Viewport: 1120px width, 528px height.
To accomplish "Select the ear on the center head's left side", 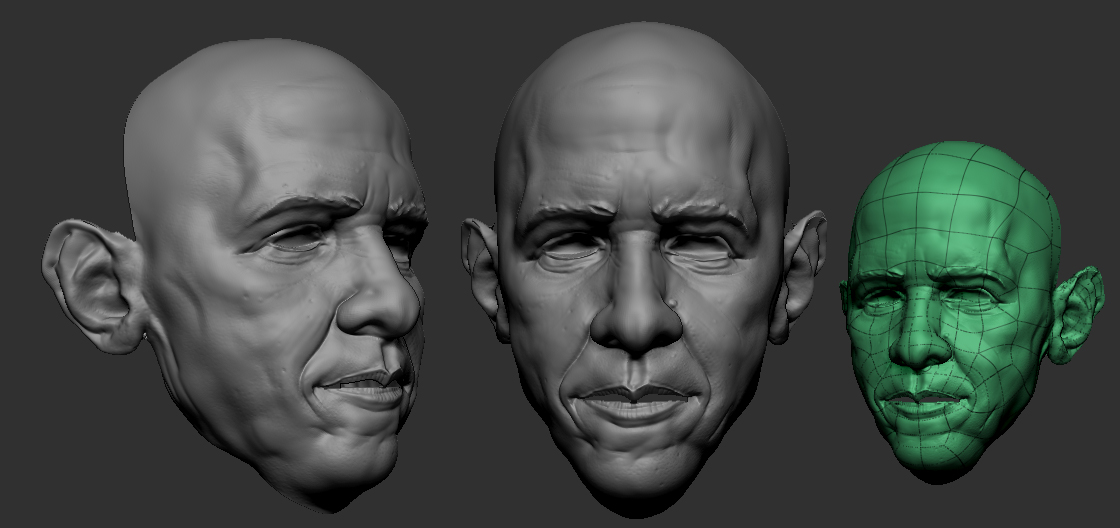I will [482, 272].
